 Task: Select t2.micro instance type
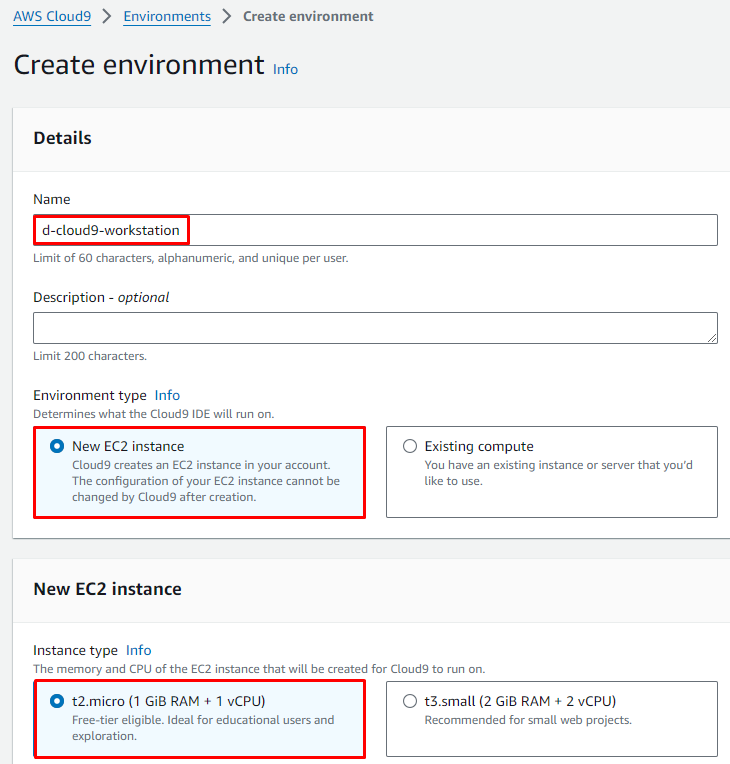point(57,701)
